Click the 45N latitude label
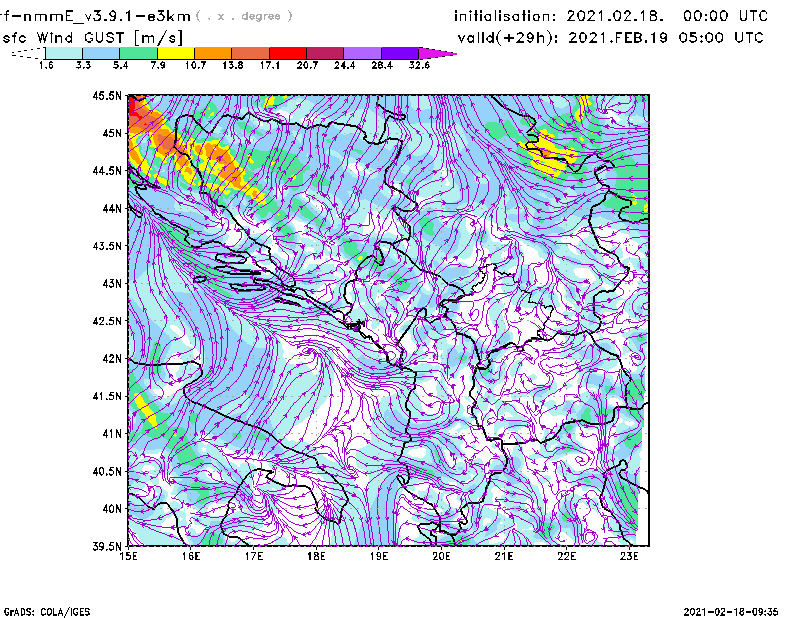The image size is (800, 618). coord(112,133)
